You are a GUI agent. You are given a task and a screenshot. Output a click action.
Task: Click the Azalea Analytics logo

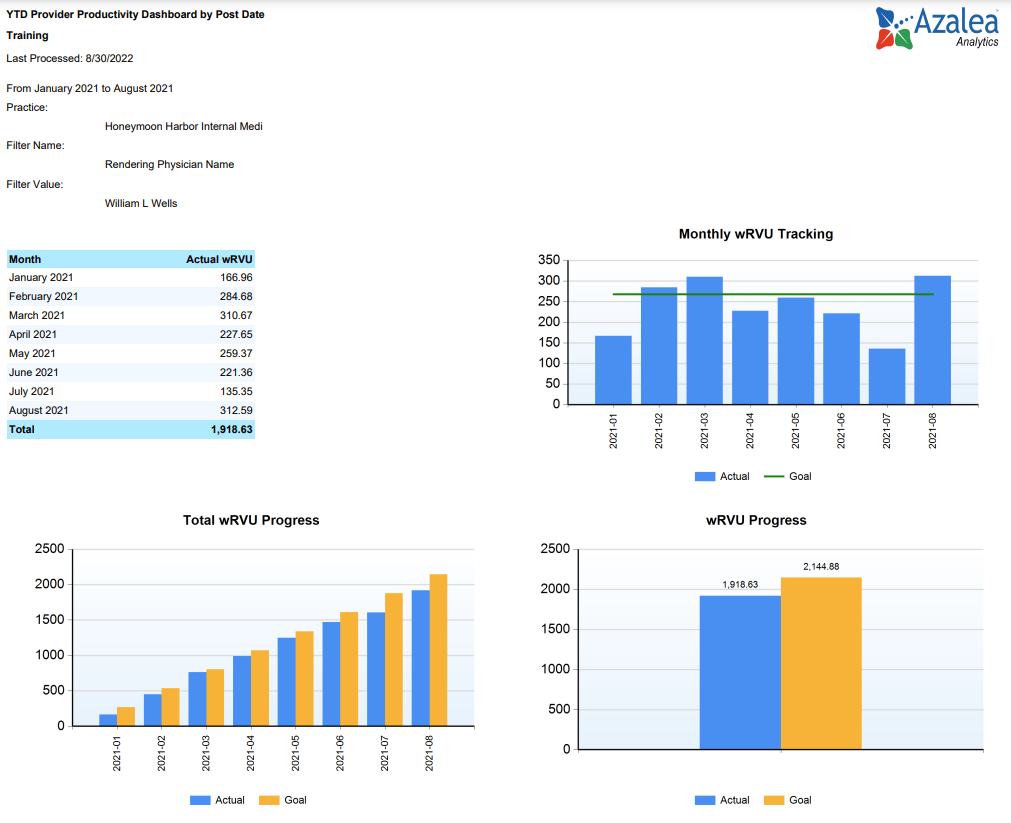pyautogui.click(x=936, y=28)
